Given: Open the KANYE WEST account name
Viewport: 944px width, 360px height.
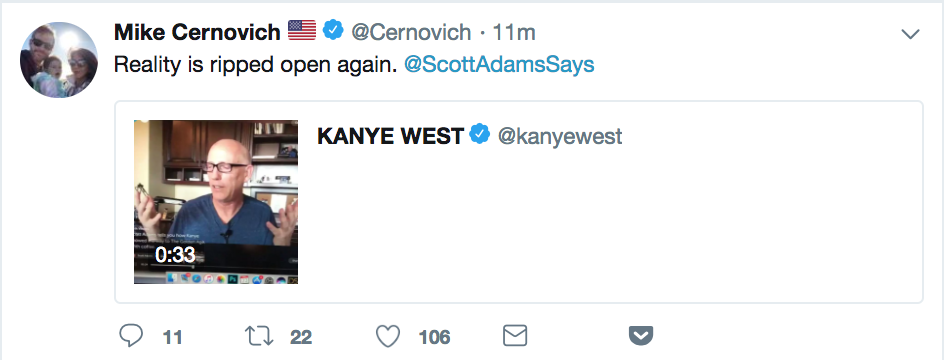Looking at the screenshot, I should click(x=390, y=137).
